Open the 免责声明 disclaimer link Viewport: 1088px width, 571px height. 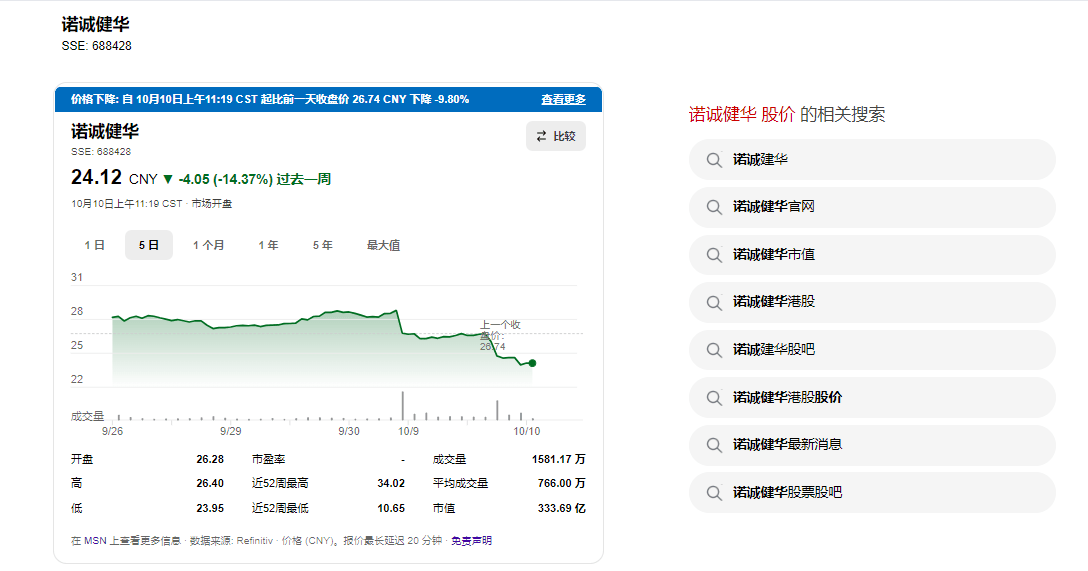471,541
